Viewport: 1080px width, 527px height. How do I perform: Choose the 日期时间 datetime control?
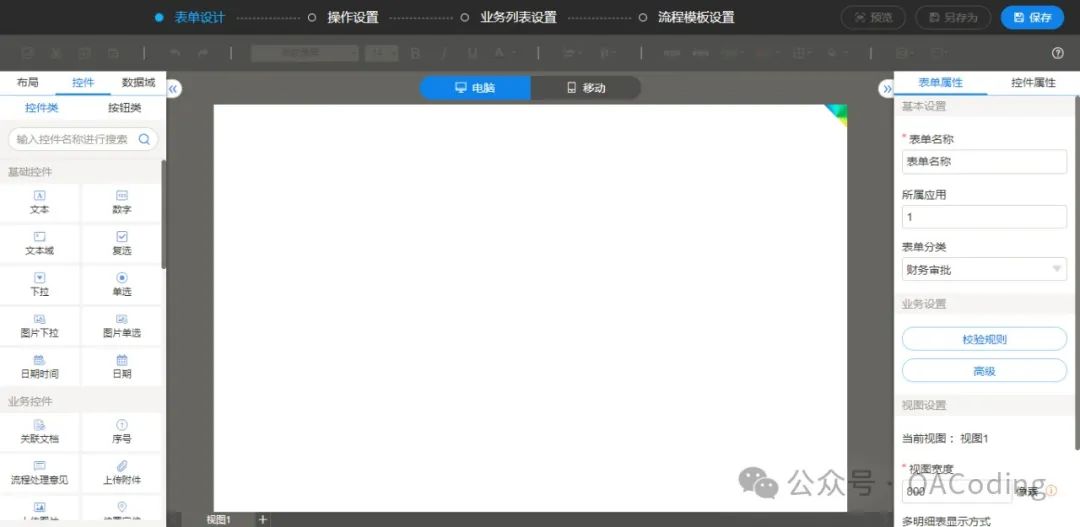coord(40,366)
